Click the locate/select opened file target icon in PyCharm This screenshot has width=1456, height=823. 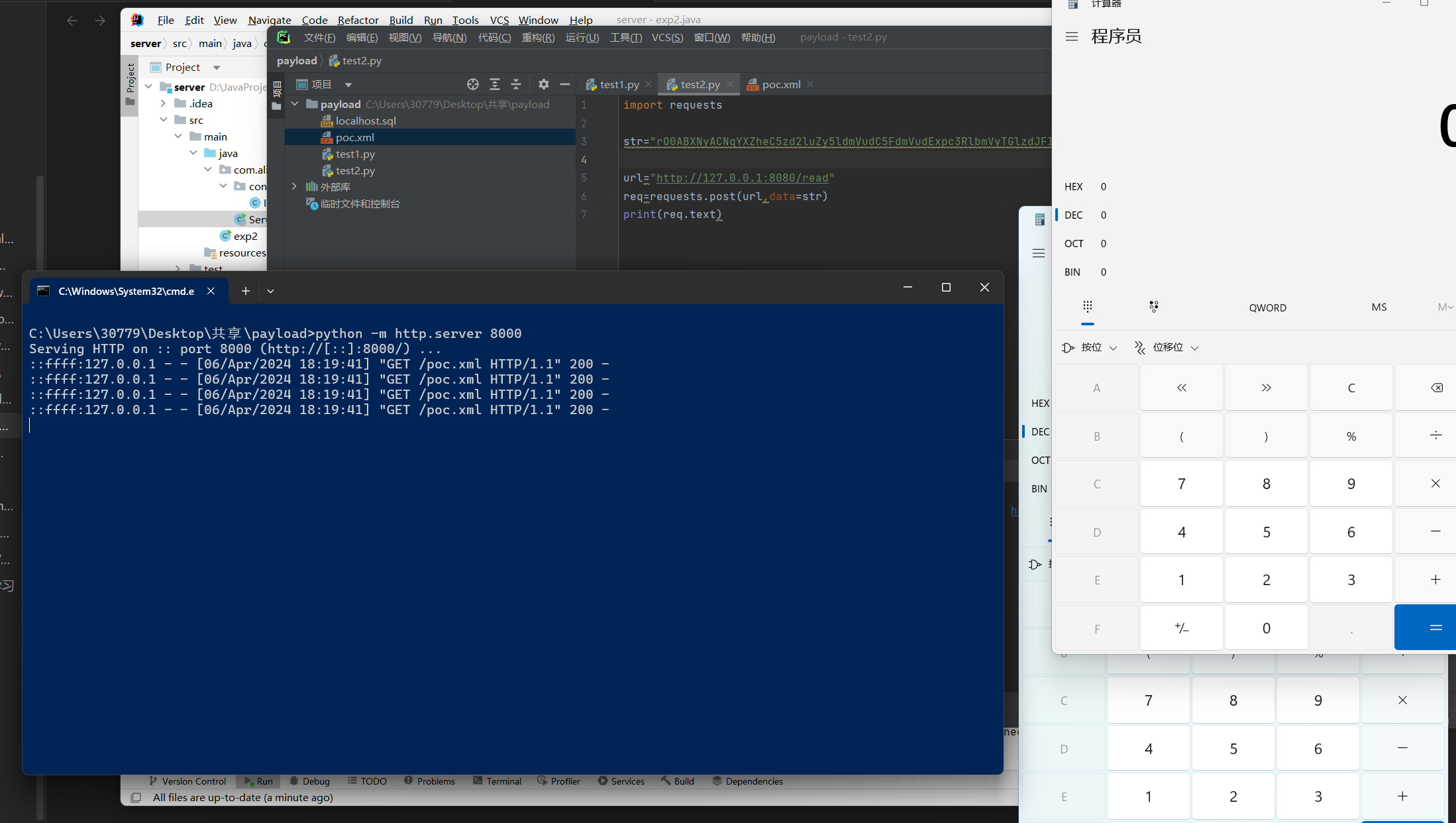point(472,84)
